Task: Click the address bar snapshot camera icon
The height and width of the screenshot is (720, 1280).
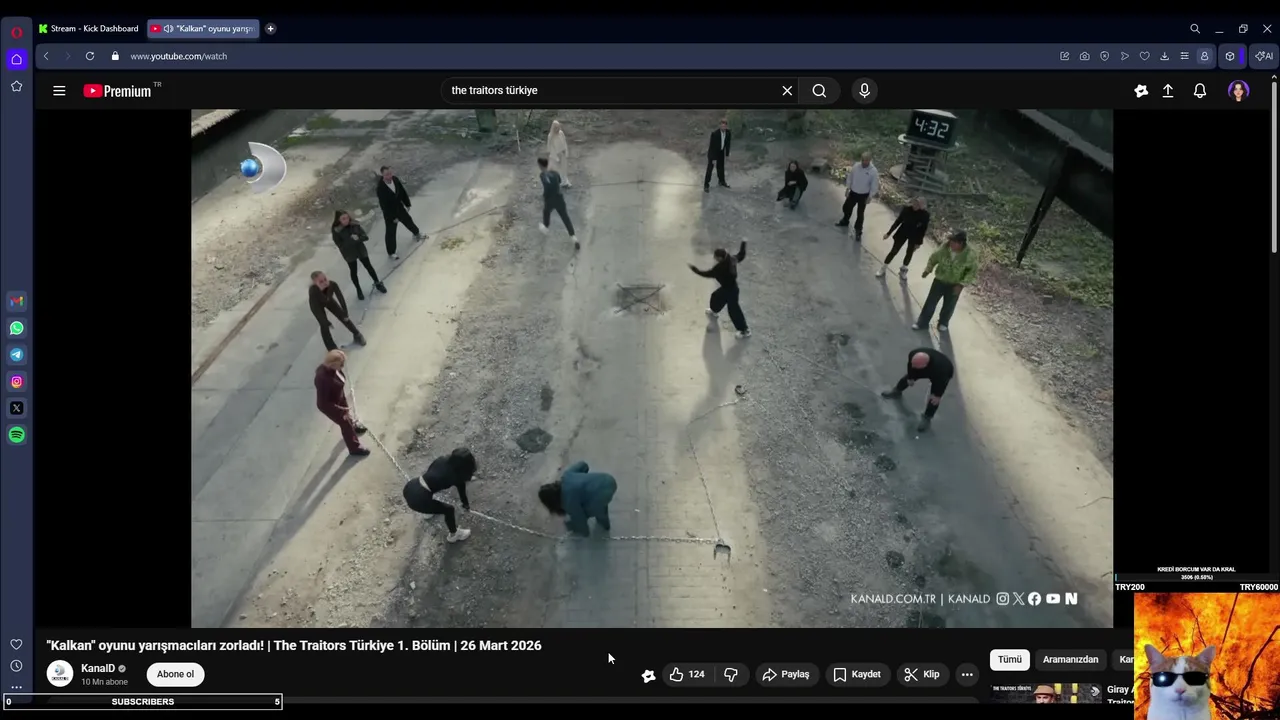Action: [1084, 56]
